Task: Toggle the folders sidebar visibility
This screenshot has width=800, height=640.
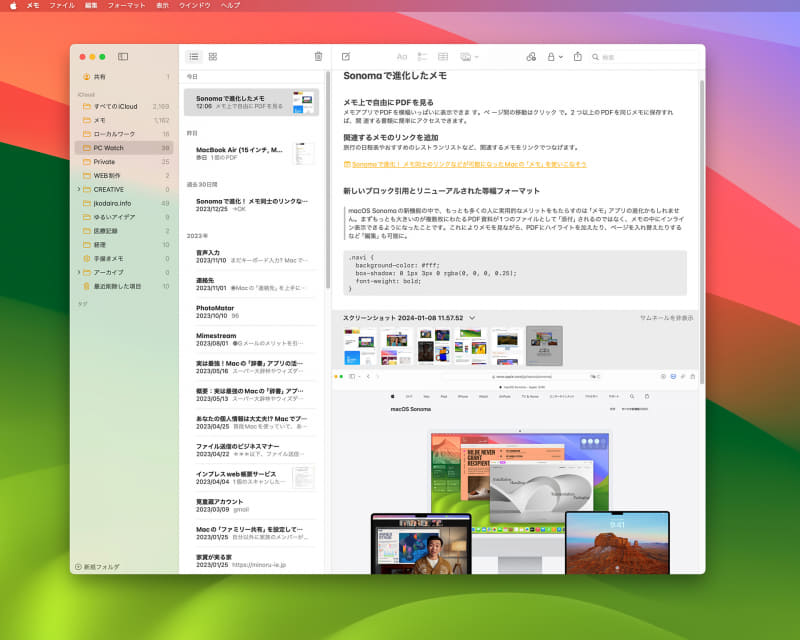Action: pyautogui.click(x=123, y=57)
